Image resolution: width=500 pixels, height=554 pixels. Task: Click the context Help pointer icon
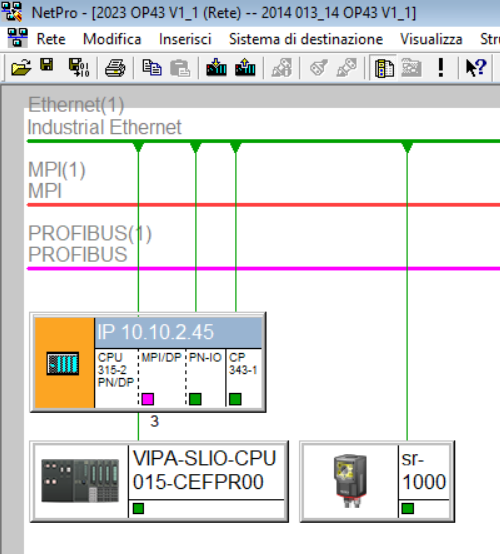pyautogui.click(x=476, y=67)
